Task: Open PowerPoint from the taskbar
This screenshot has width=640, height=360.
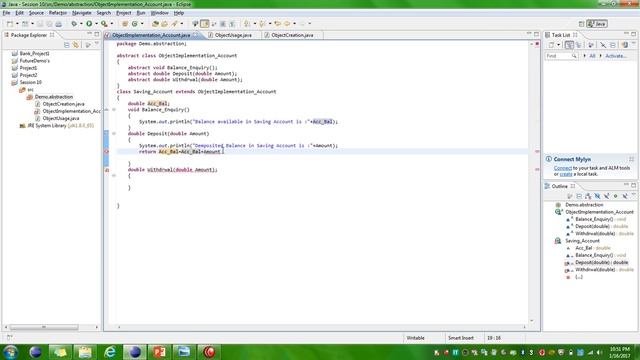Action: pyautogui.click(x=159, y=352)
